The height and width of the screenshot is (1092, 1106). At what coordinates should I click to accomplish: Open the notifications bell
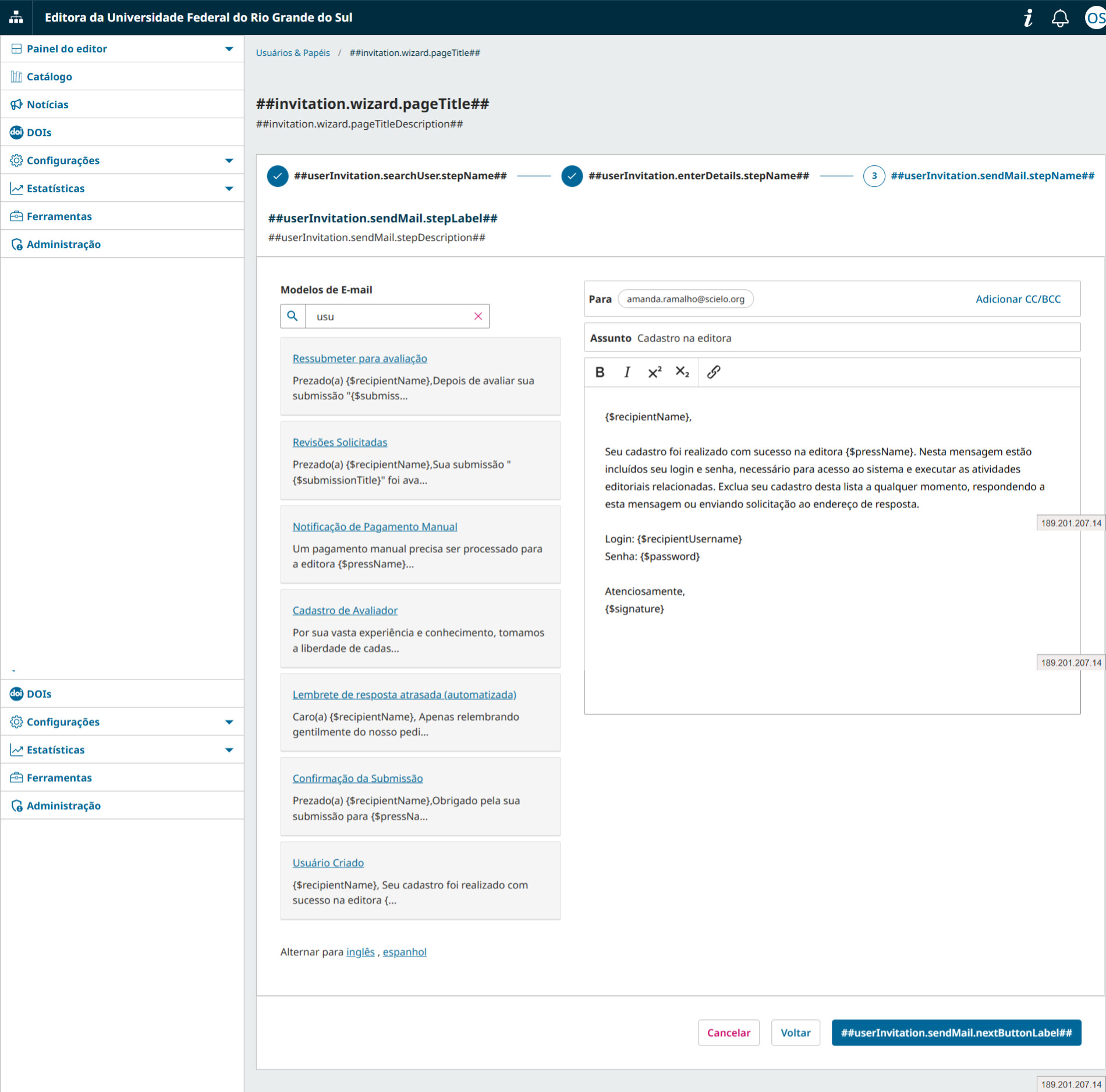pyautogui.click(x=1060, y=17)
